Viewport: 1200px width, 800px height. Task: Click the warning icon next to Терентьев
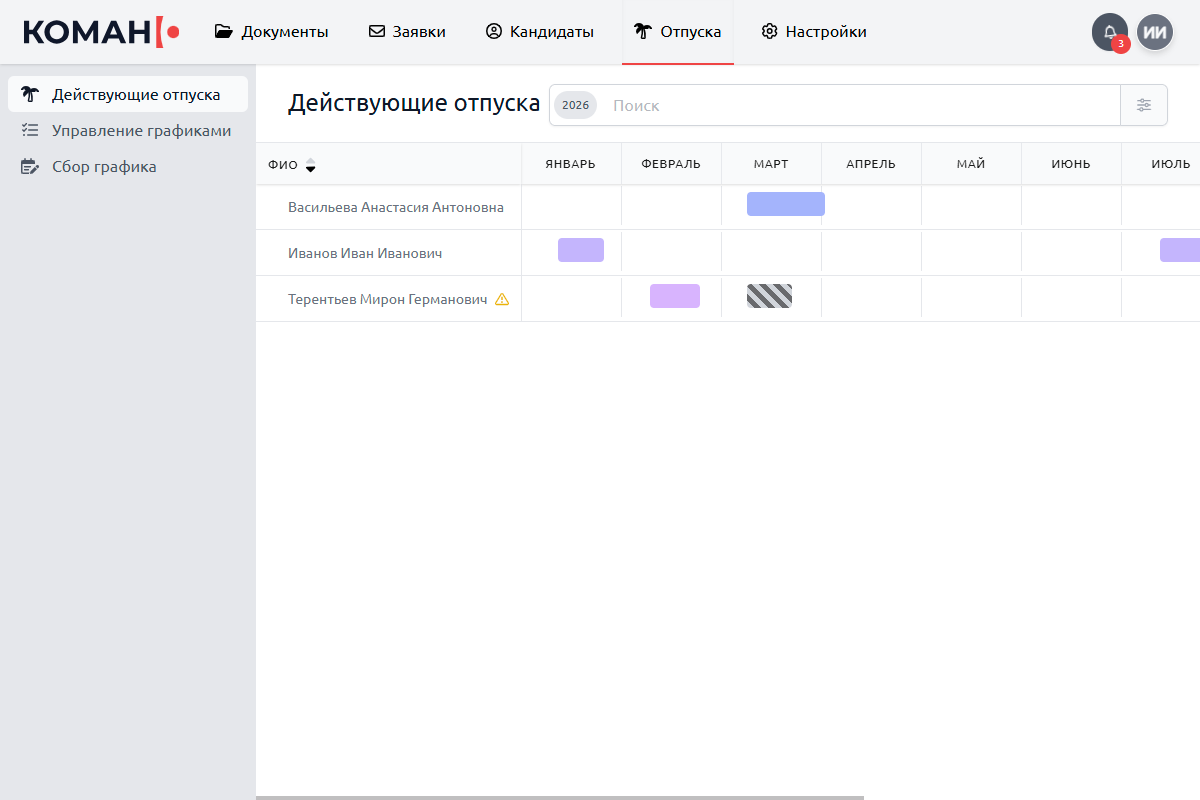502,299
